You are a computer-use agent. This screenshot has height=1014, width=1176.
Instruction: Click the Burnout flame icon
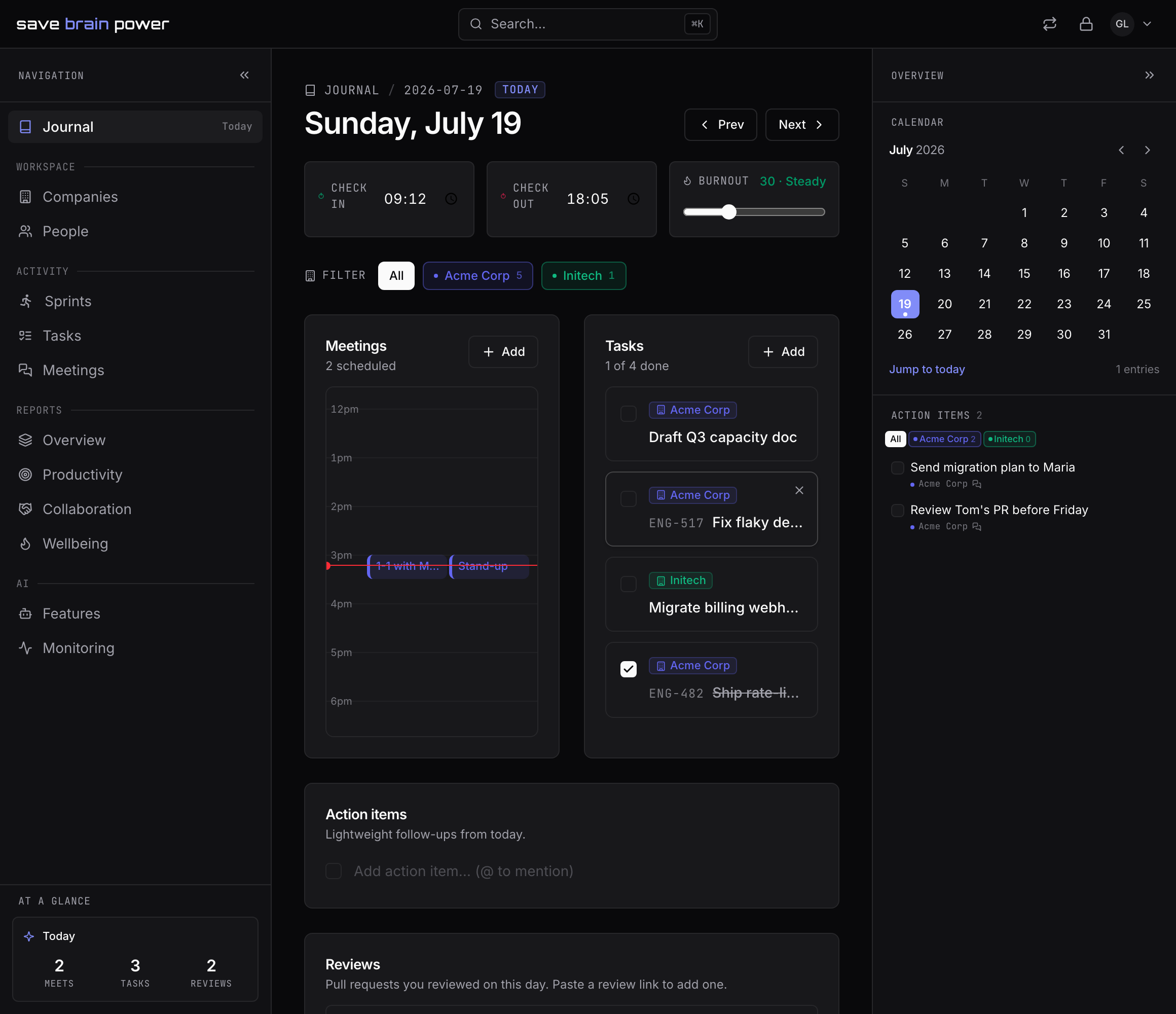[x=687, y=180]
